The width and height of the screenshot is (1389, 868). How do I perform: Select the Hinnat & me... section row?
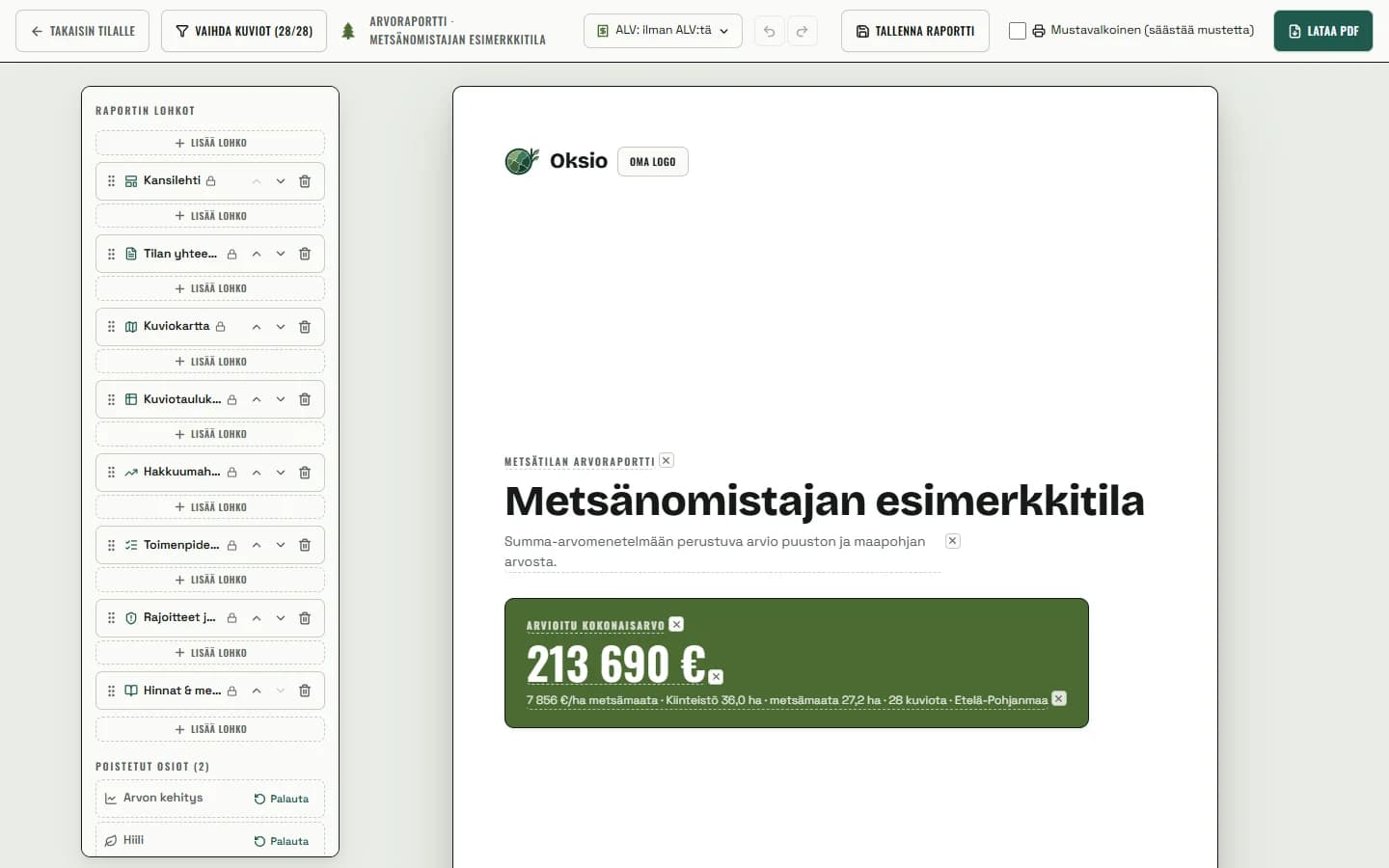tap(210, 691)
